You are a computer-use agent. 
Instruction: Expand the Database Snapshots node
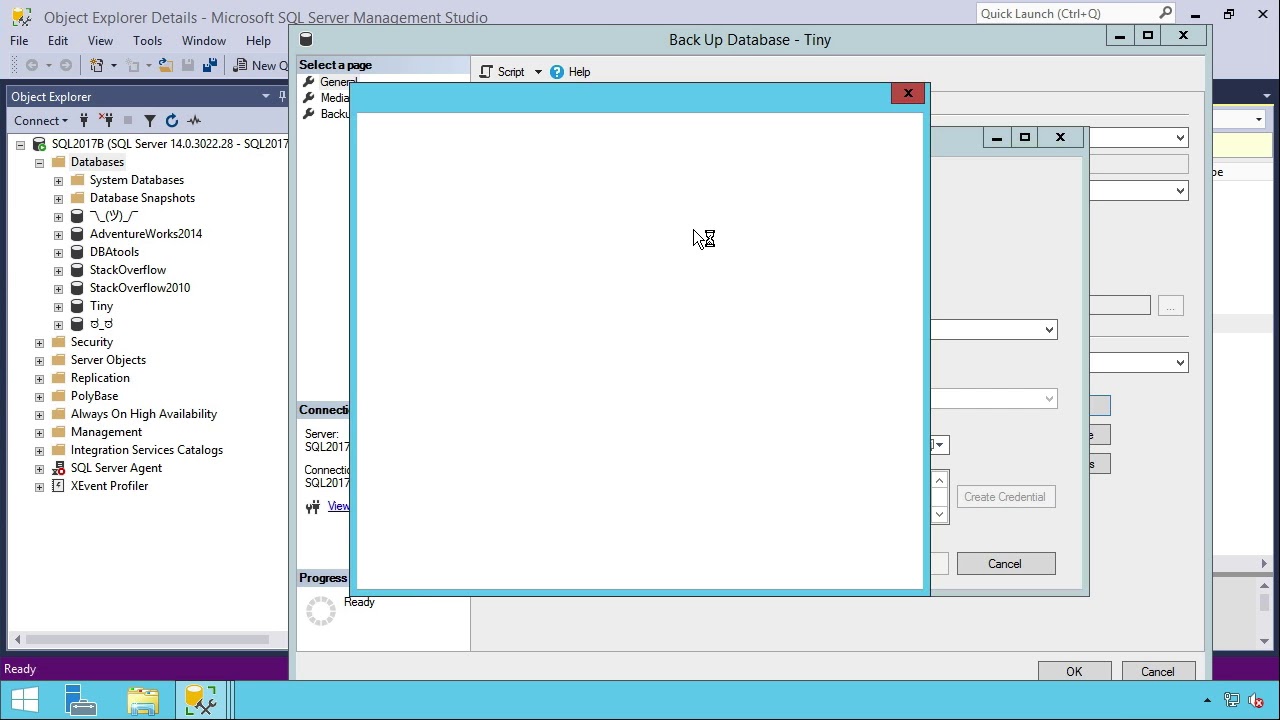click(58, 198)
